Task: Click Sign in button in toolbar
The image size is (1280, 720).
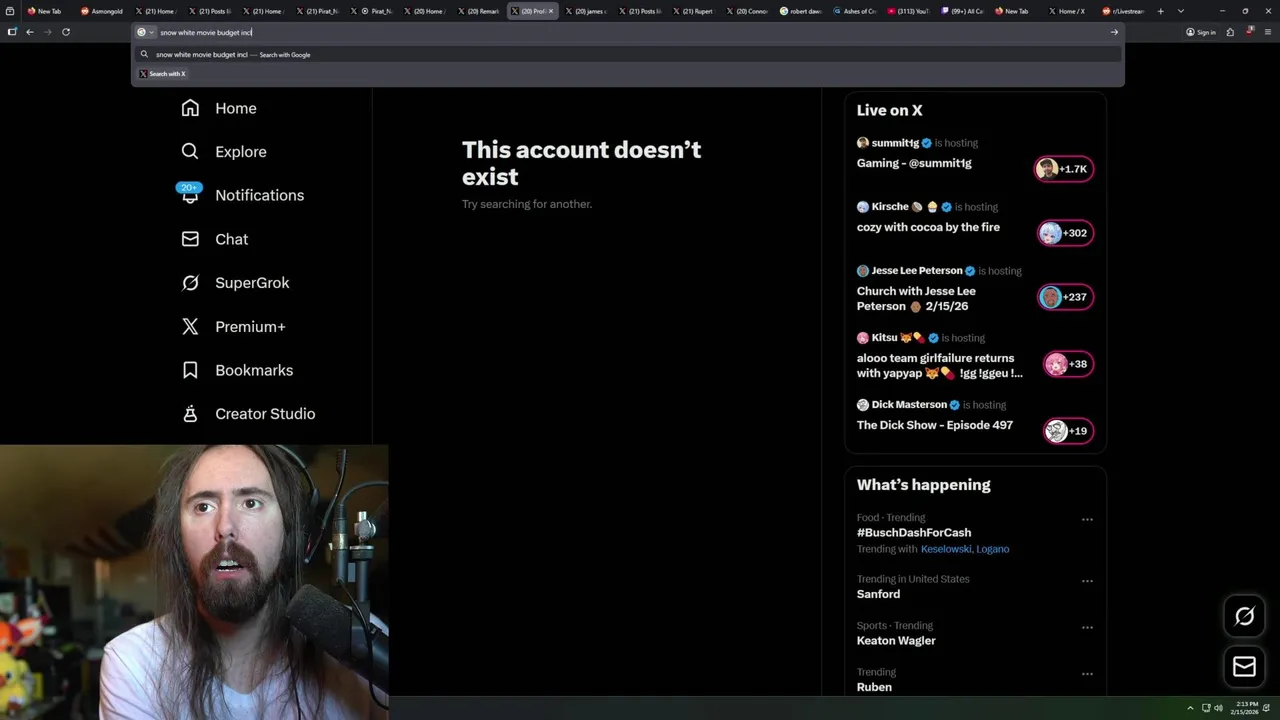Action: 1201,32
